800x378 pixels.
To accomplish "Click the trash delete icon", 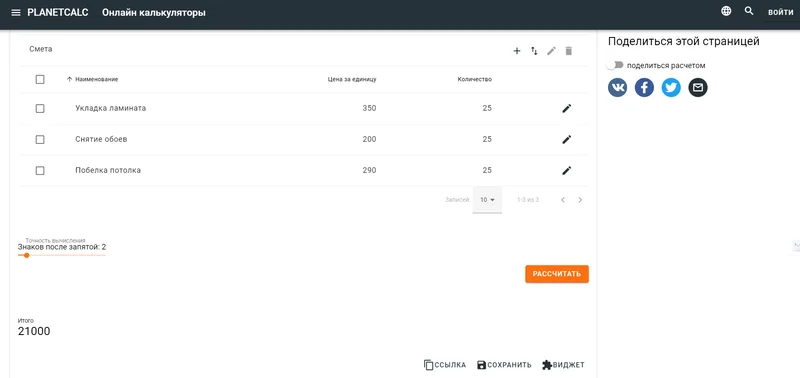I will point(569,51).
